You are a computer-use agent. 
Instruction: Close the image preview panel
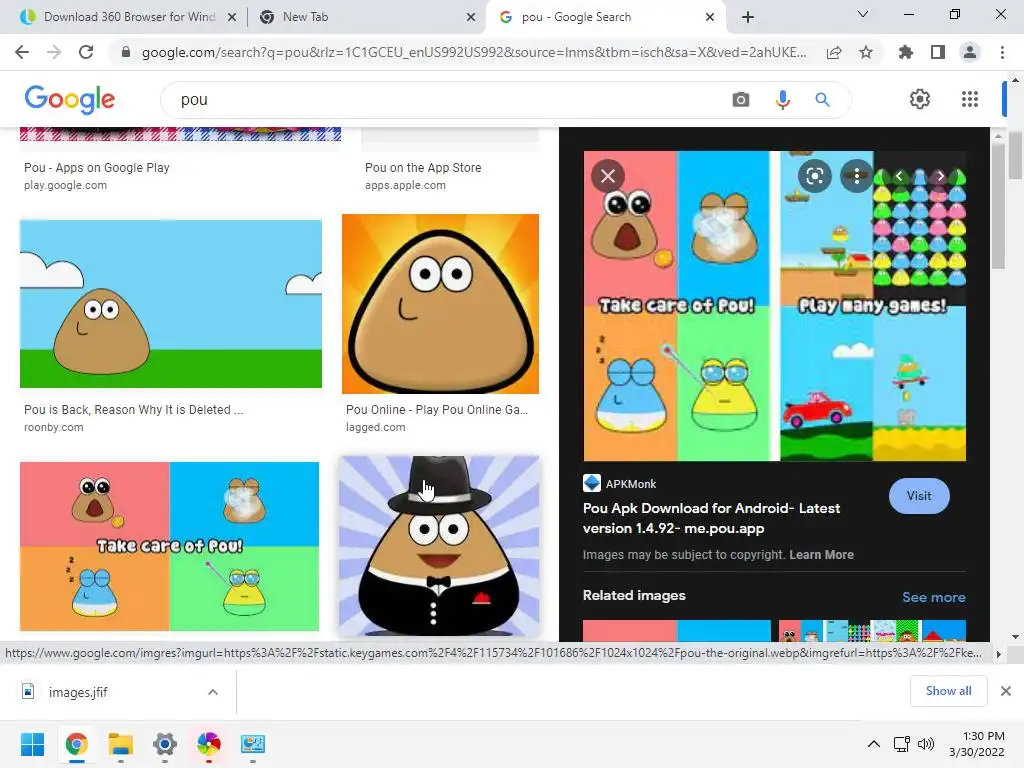(608, 176)
